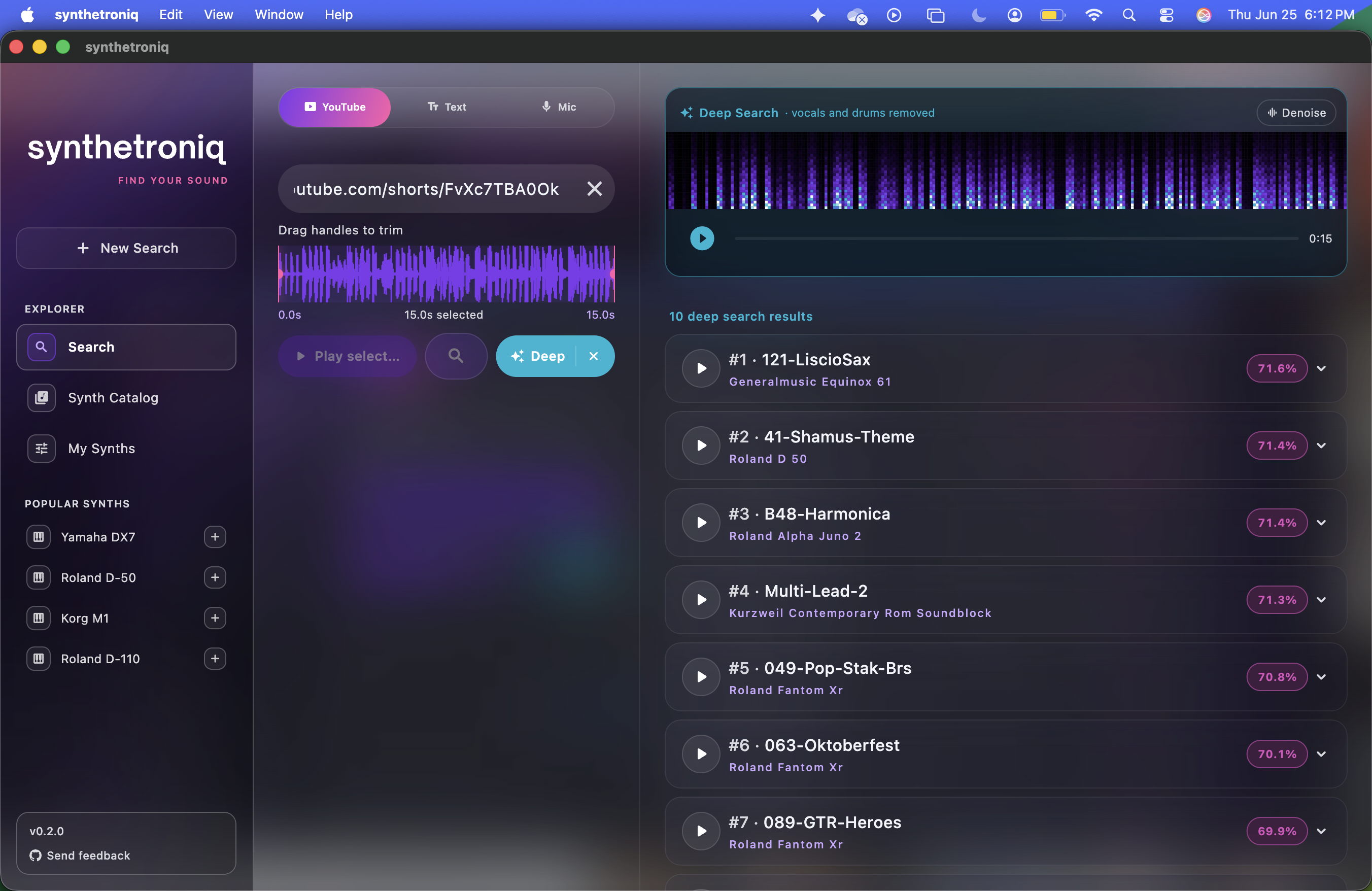Toggle the Denoise option
This screenshot has width=1372, height=891.
(1296, 113)
